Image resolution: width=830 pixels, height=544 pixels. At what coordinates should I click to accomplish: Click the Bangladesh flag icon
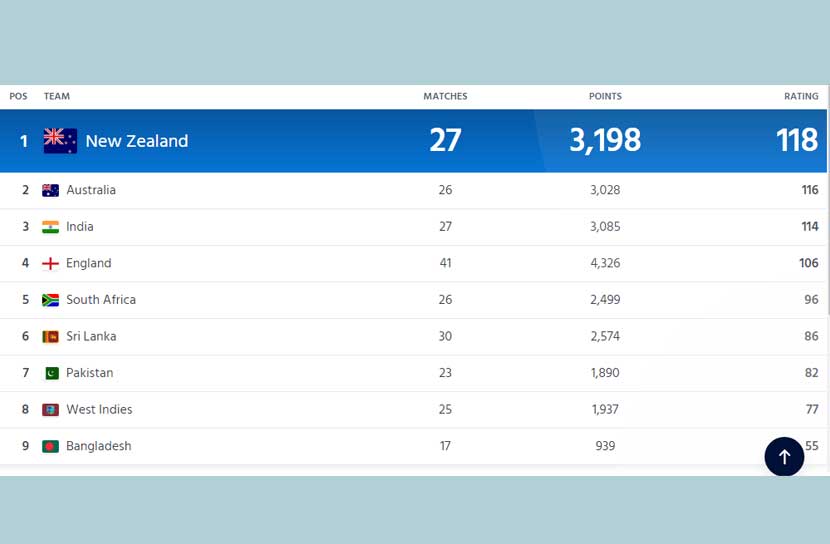point(50,446)
